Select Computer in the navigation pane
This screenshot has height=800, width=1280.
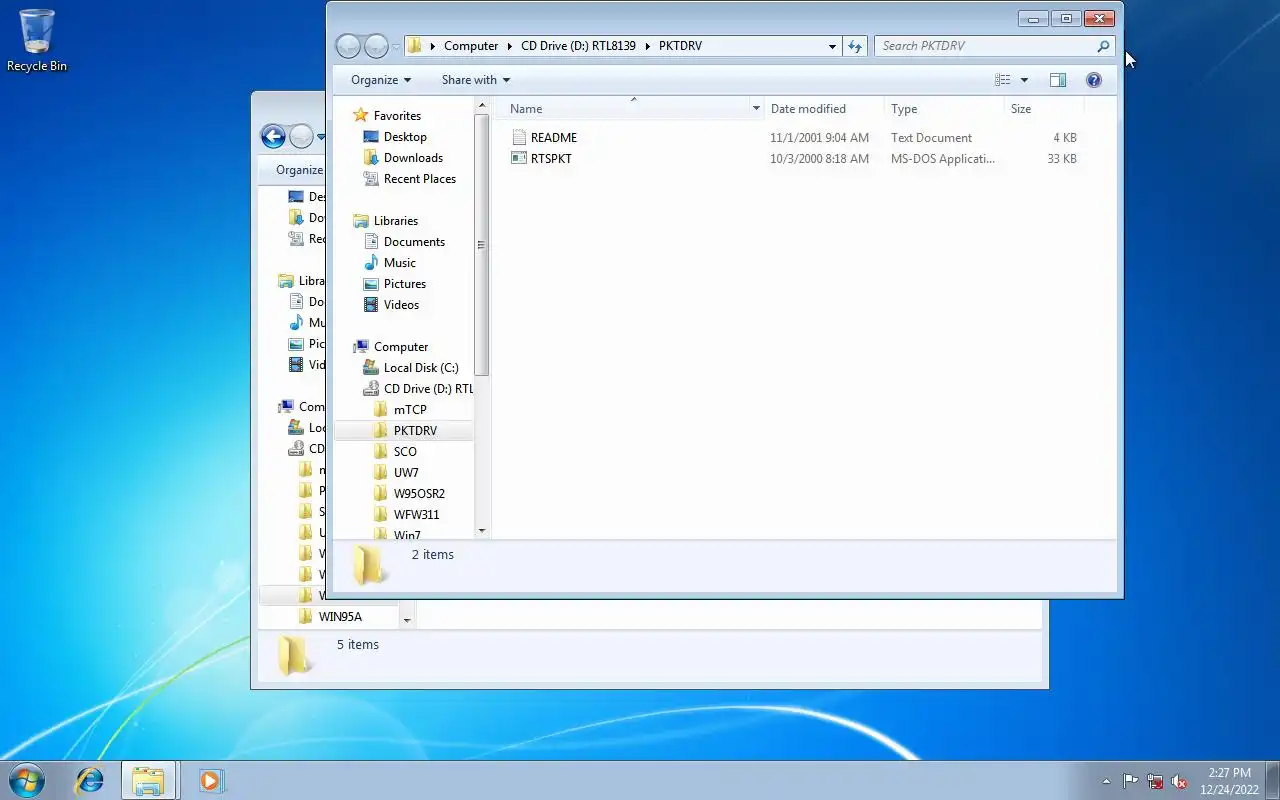click(x=400, y=347)
